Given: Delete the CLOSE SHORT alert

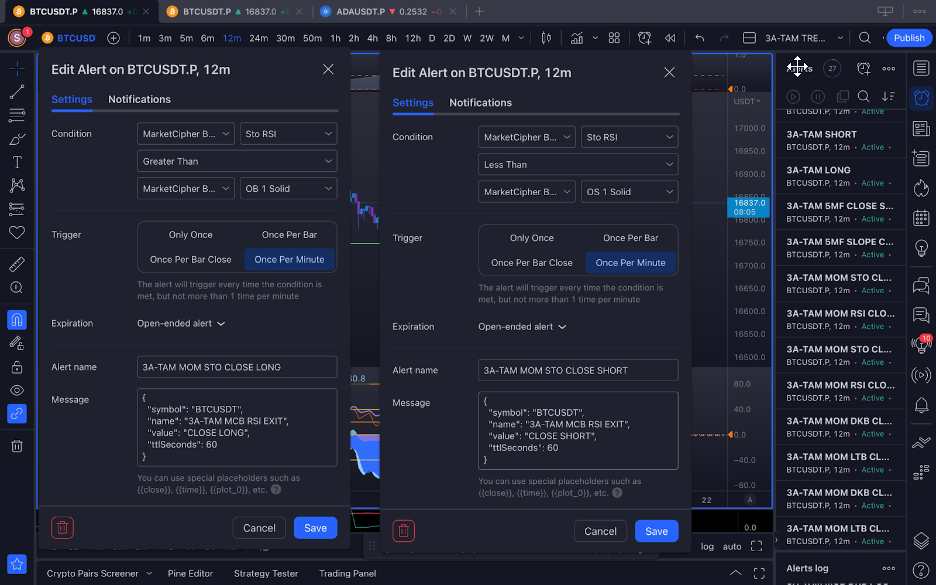Looking at the screenshot, I should [404, 531].
